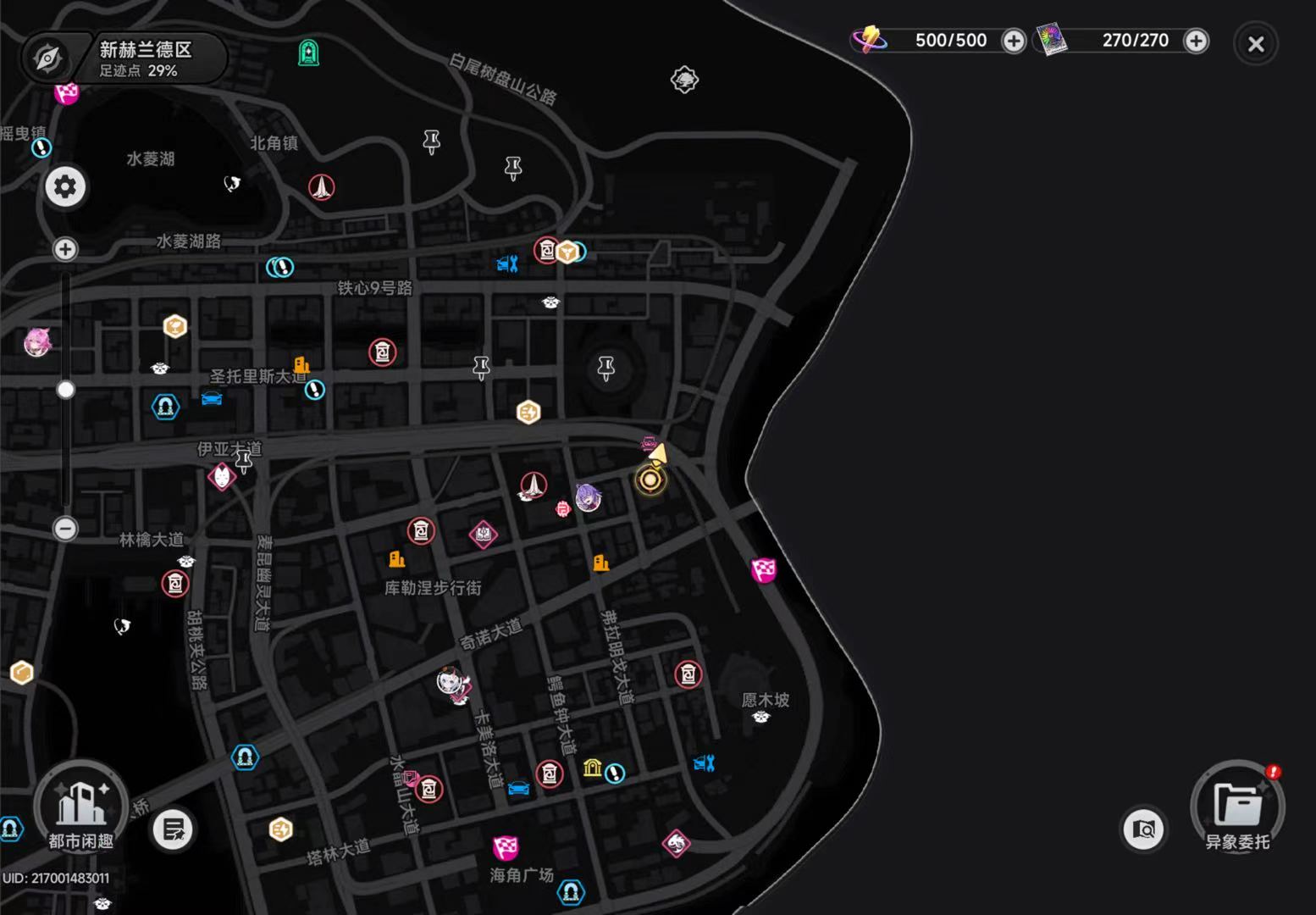1316x915 pixels.
Task: Click the zoom slider handle
Action: point(65,390)
